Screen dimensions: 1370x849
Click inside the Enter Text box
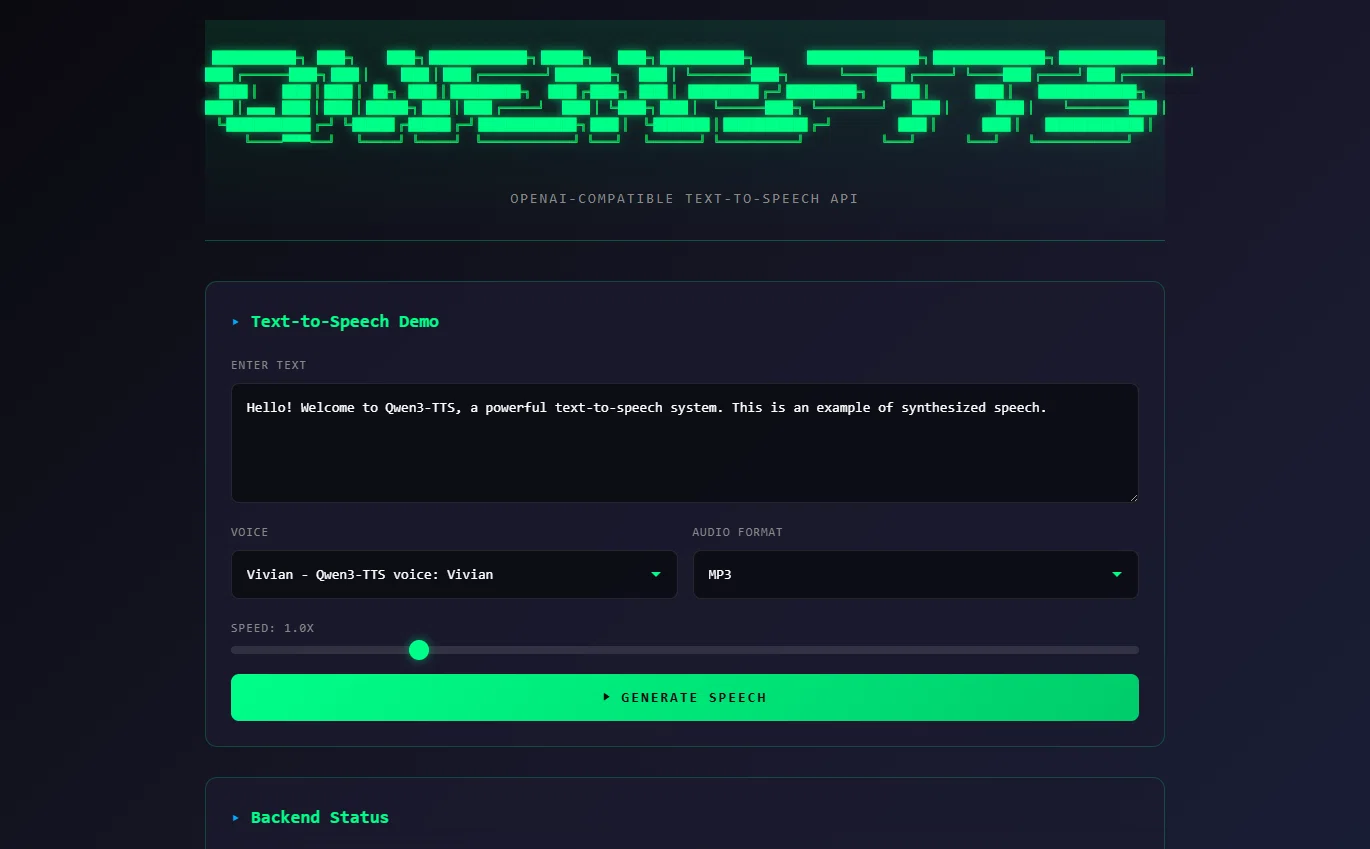click(x=684, y=443)
